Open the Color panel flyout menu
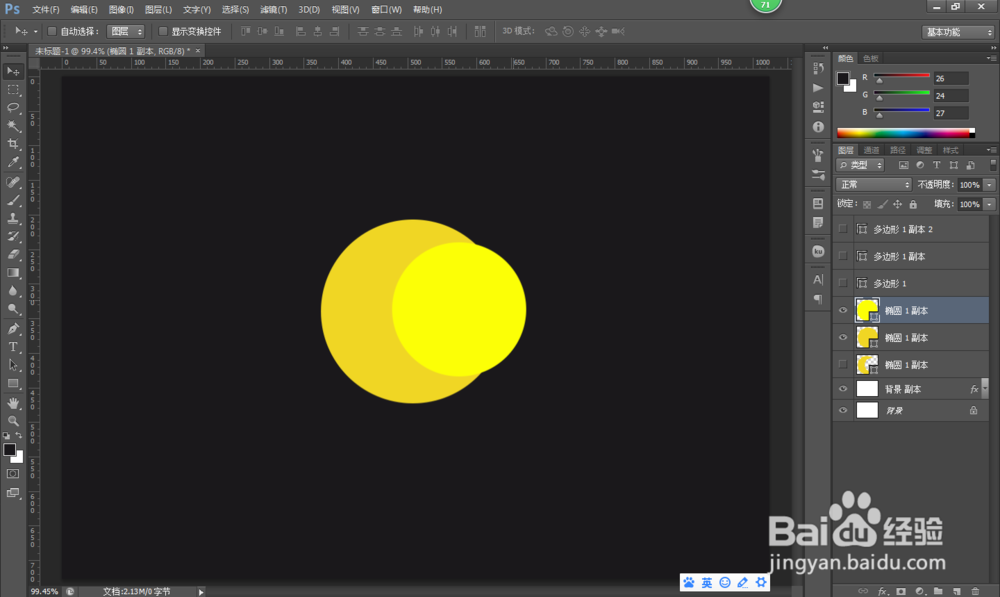Viewport: 1000px width, 597px height. [x=991, y=58]
